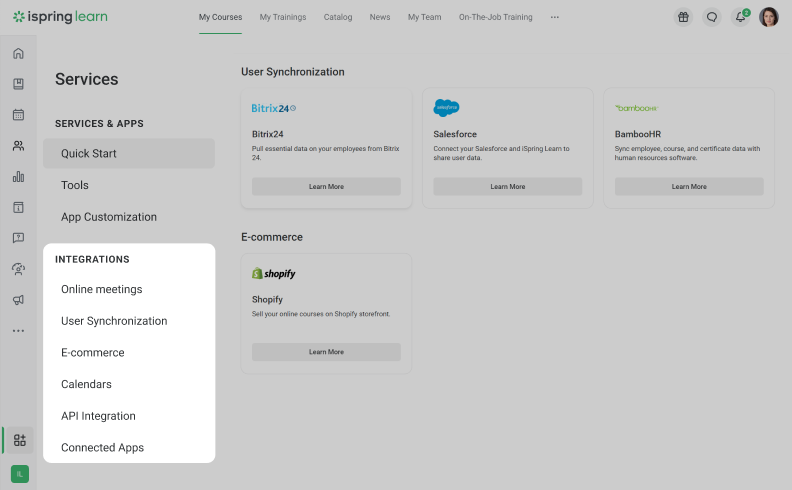Click the Bitrix24 card title

pyautogui.click(x=268, y=134)
